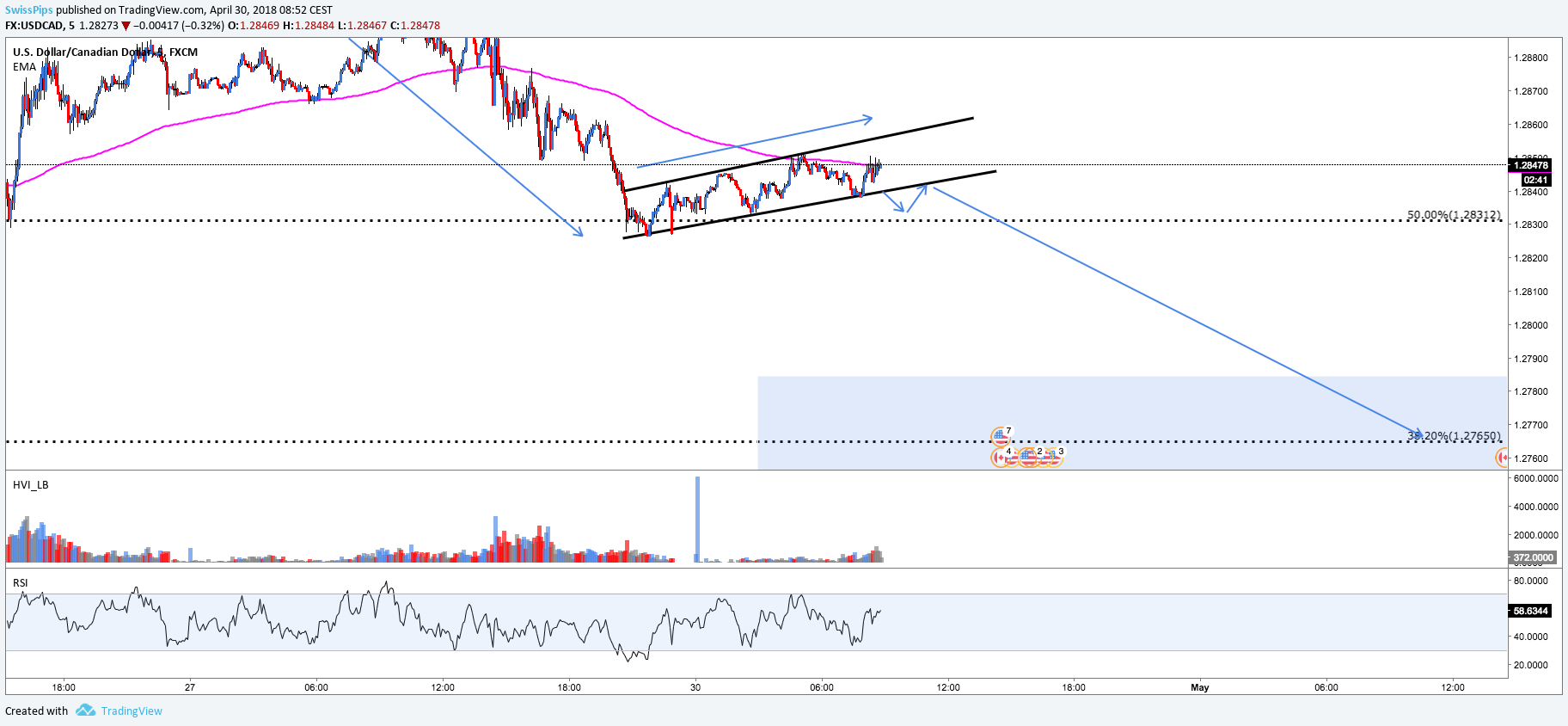Click the TradingView link in the footer
1568x726 pixels.
coord(132,711)
